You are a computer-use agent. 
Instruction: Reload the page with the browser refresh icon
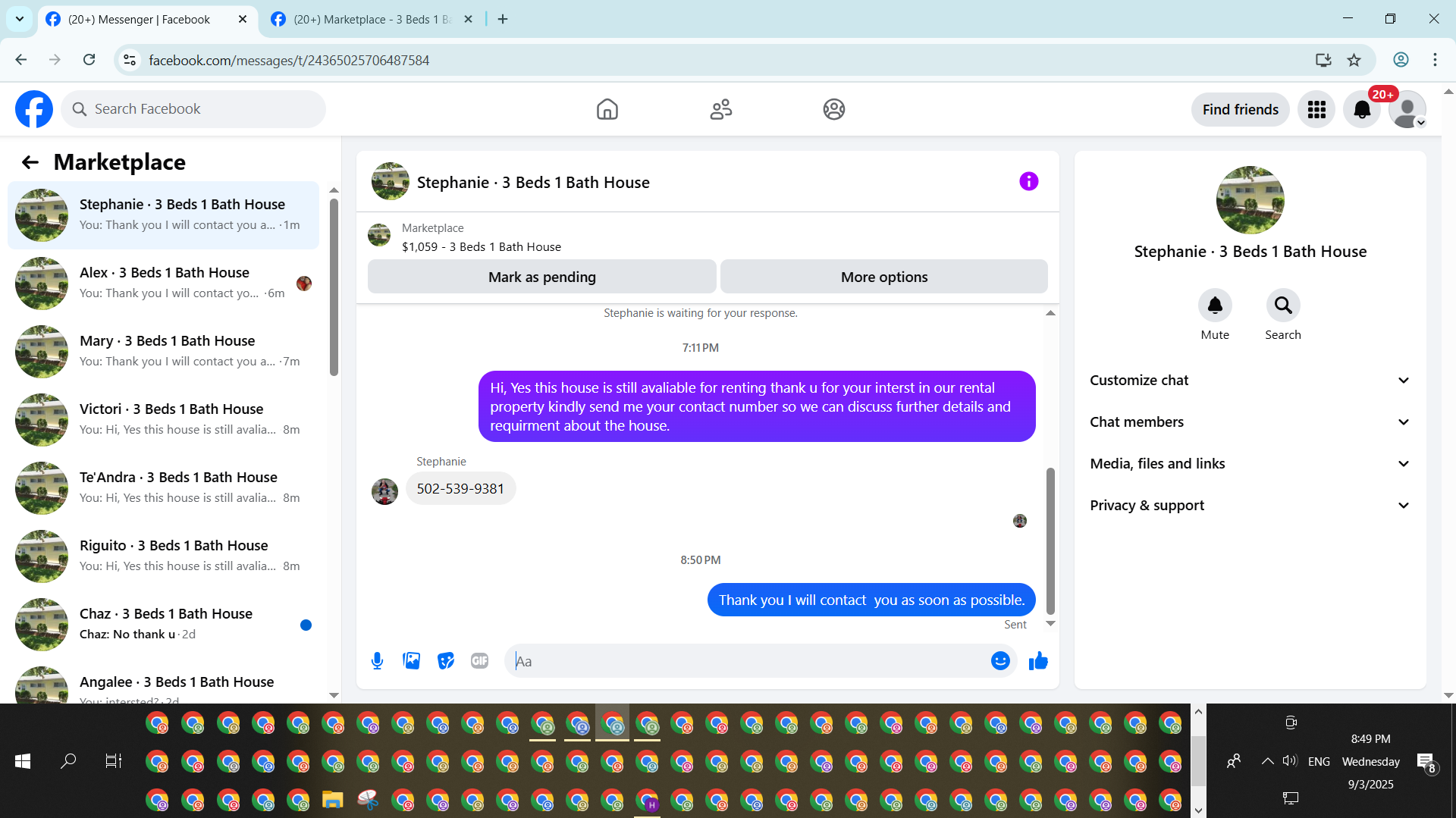pyautogui.click(x=89, y=60)
